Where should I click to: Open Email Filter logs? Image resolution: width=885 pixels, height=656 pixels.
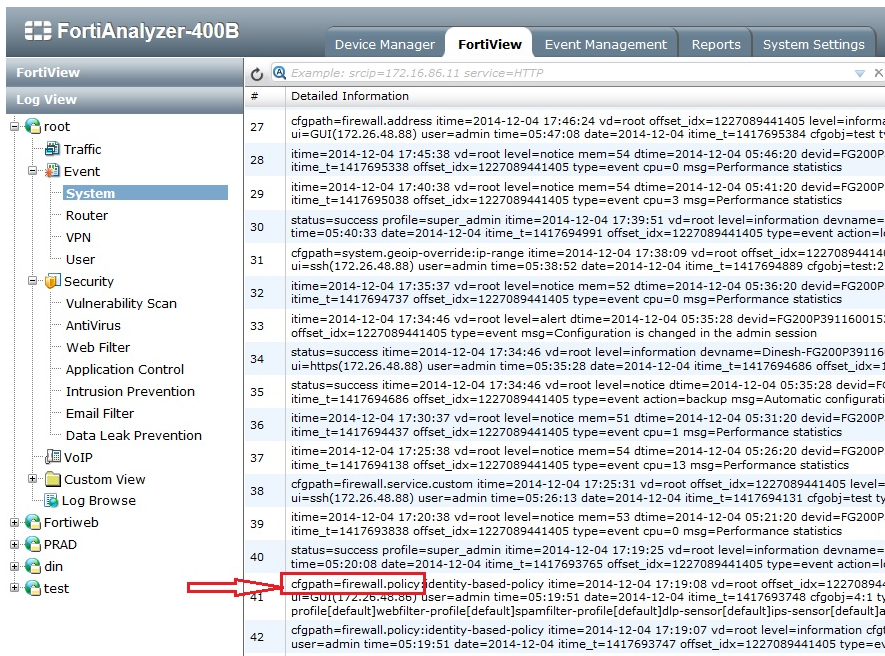coord(100,413)
